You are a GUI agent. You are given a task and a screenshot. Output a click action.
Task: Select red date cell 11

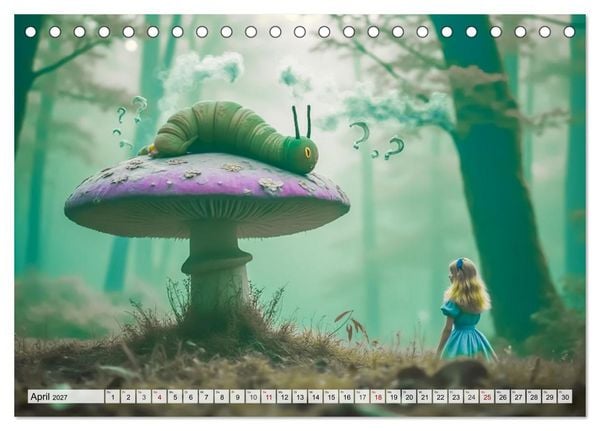[269, 397]
